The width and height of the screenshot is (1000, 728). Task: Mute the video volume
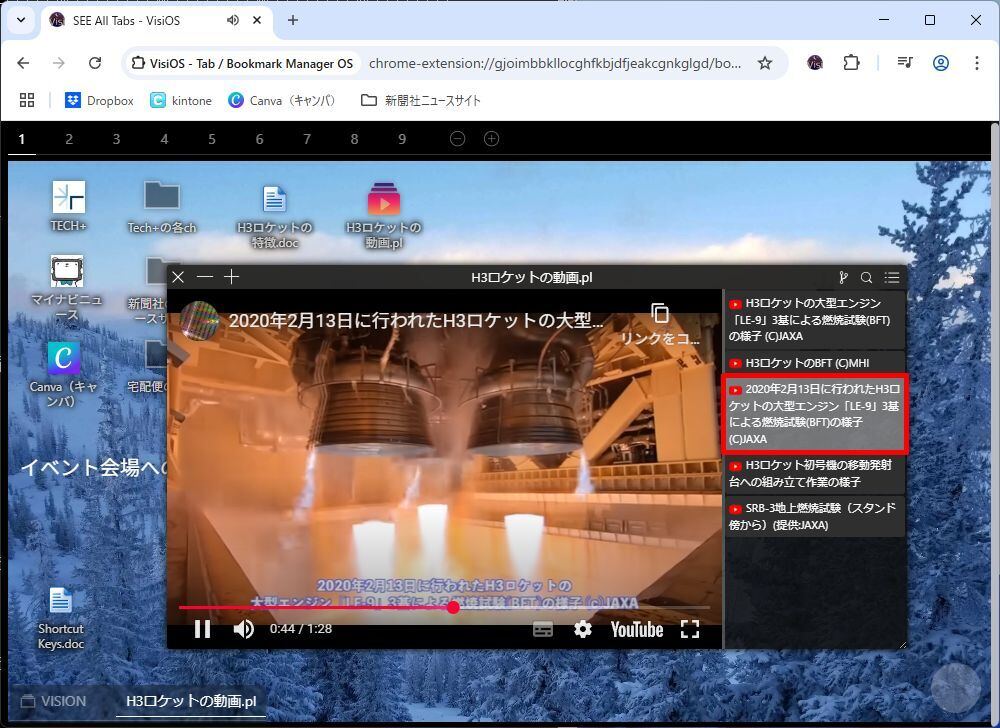tap(243, 629)
